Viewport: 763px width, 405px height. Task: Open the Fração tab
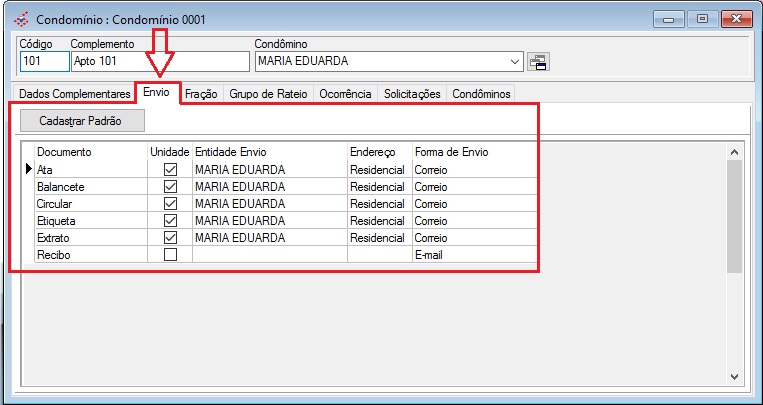pyautogui.click(x=202, y=94)
